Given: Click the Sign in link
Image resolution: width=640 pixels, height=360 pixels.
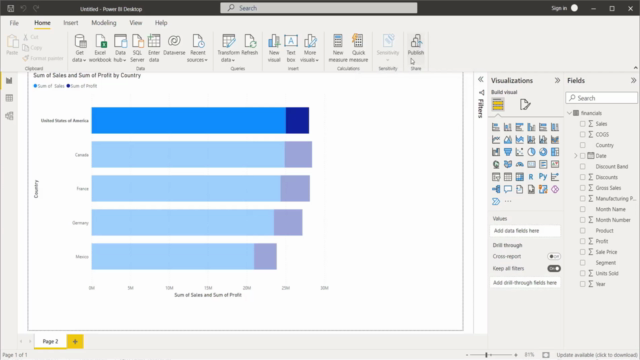Looking at the screenshot, I should coord(559,8).
